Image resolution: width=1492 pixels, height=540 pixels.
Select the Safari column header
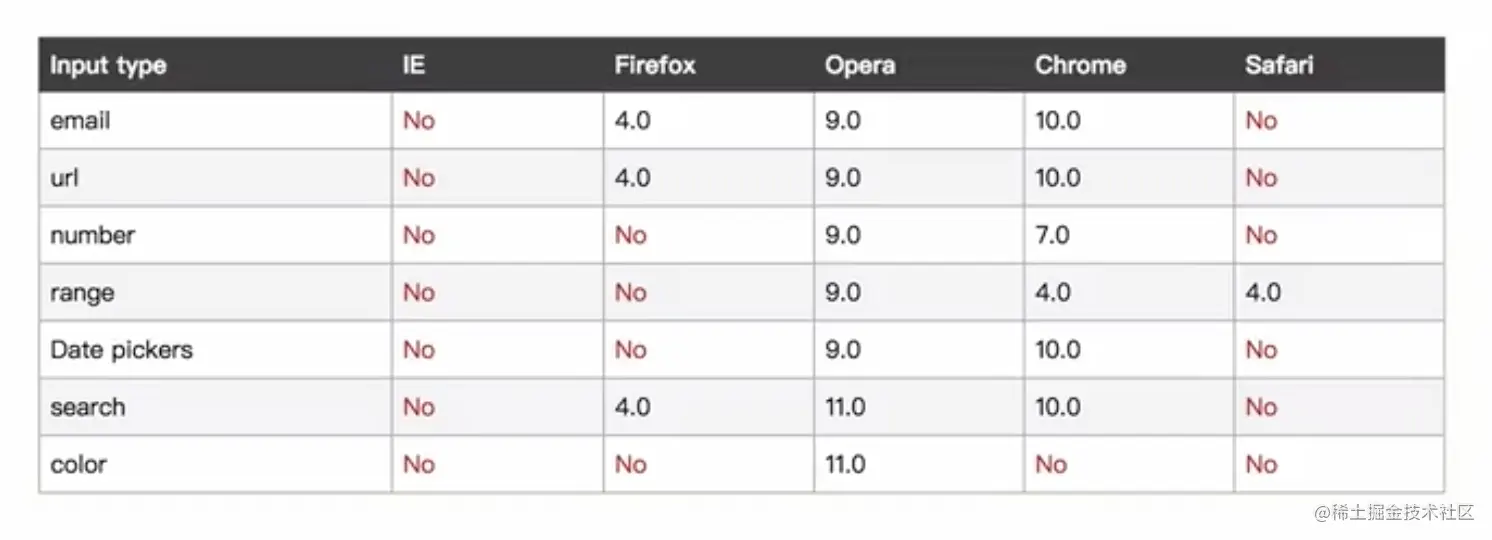click(1279, 66)
